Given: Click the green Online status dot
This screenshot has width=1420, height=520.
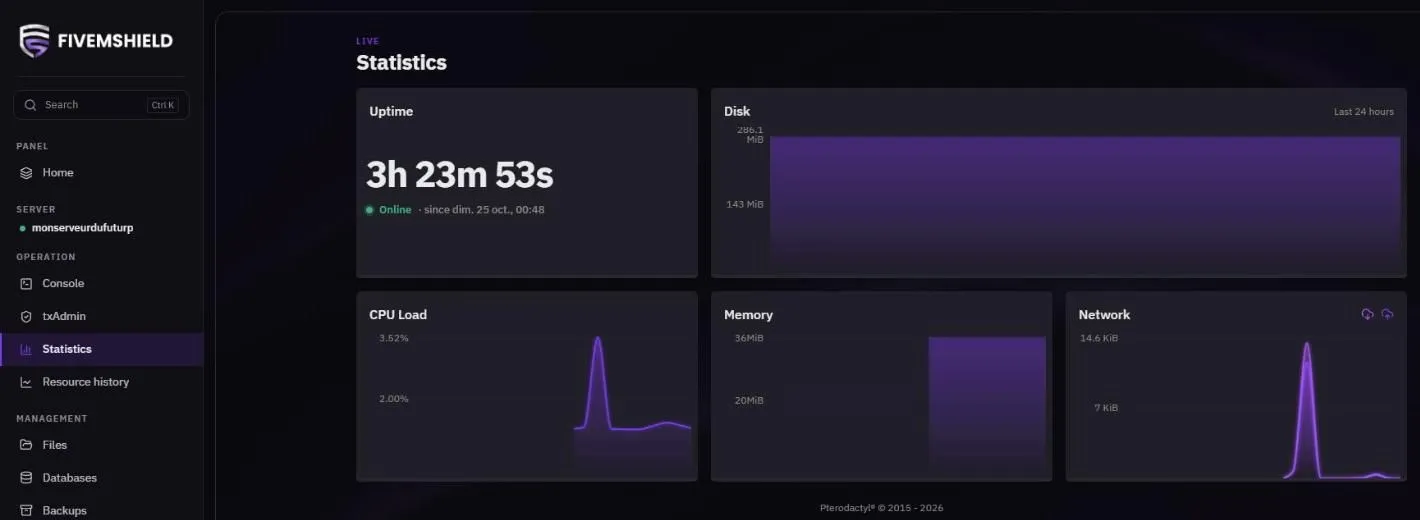Looking at the screenshot, I should [369, 210].
